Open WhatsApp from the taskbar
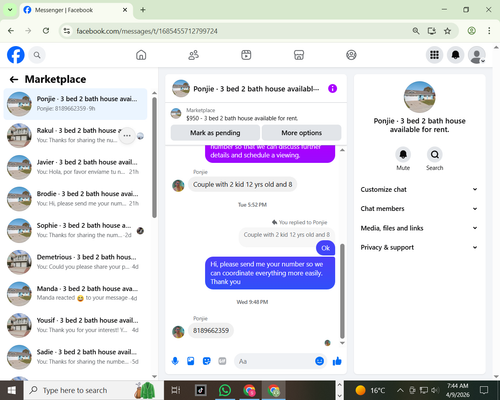The width and height of the screenshot is (500, 400). tap(225, 390)
